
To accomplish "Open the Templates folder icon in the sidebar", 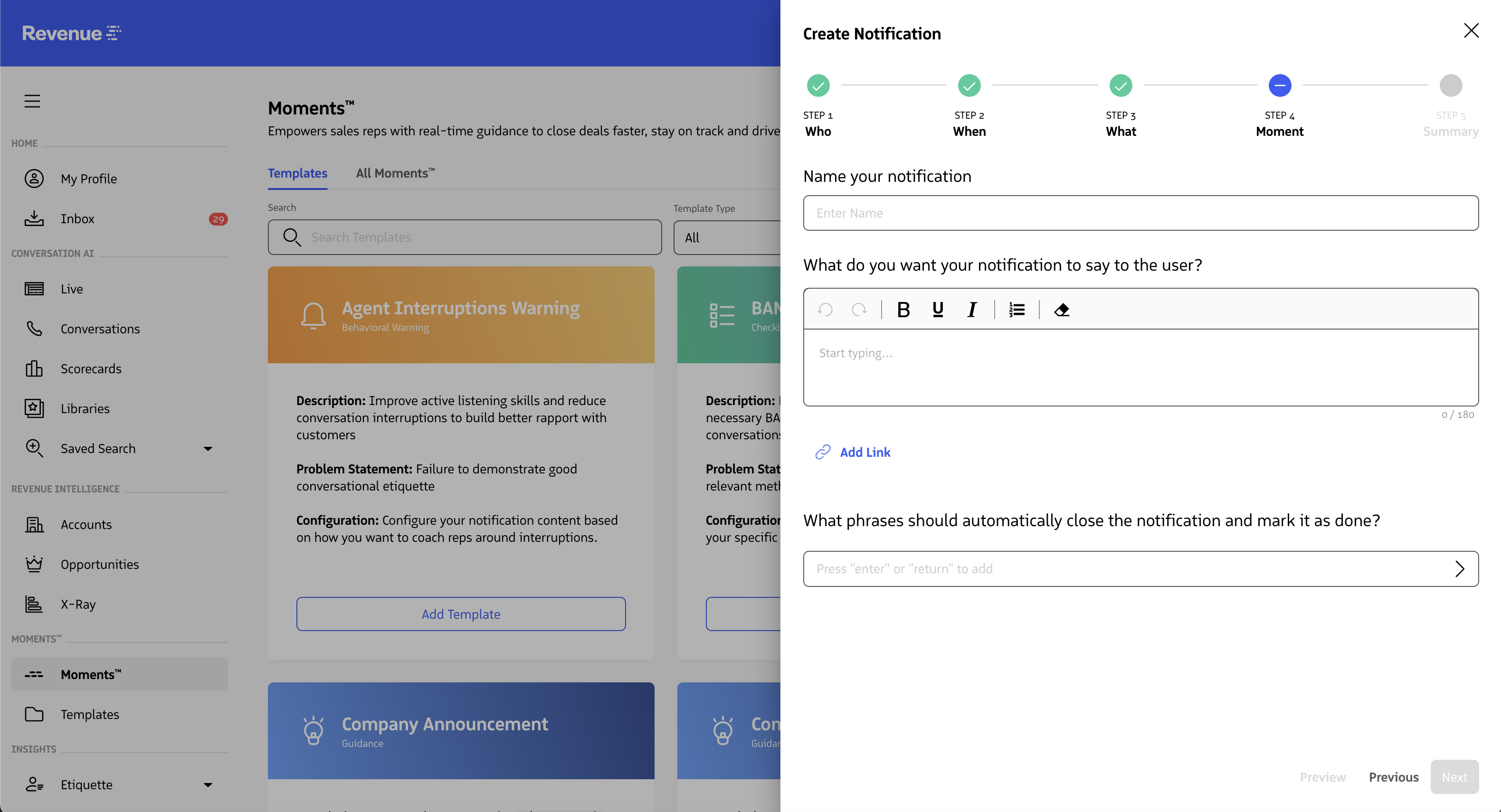I will pyautogui.click(x=34, y=714).
